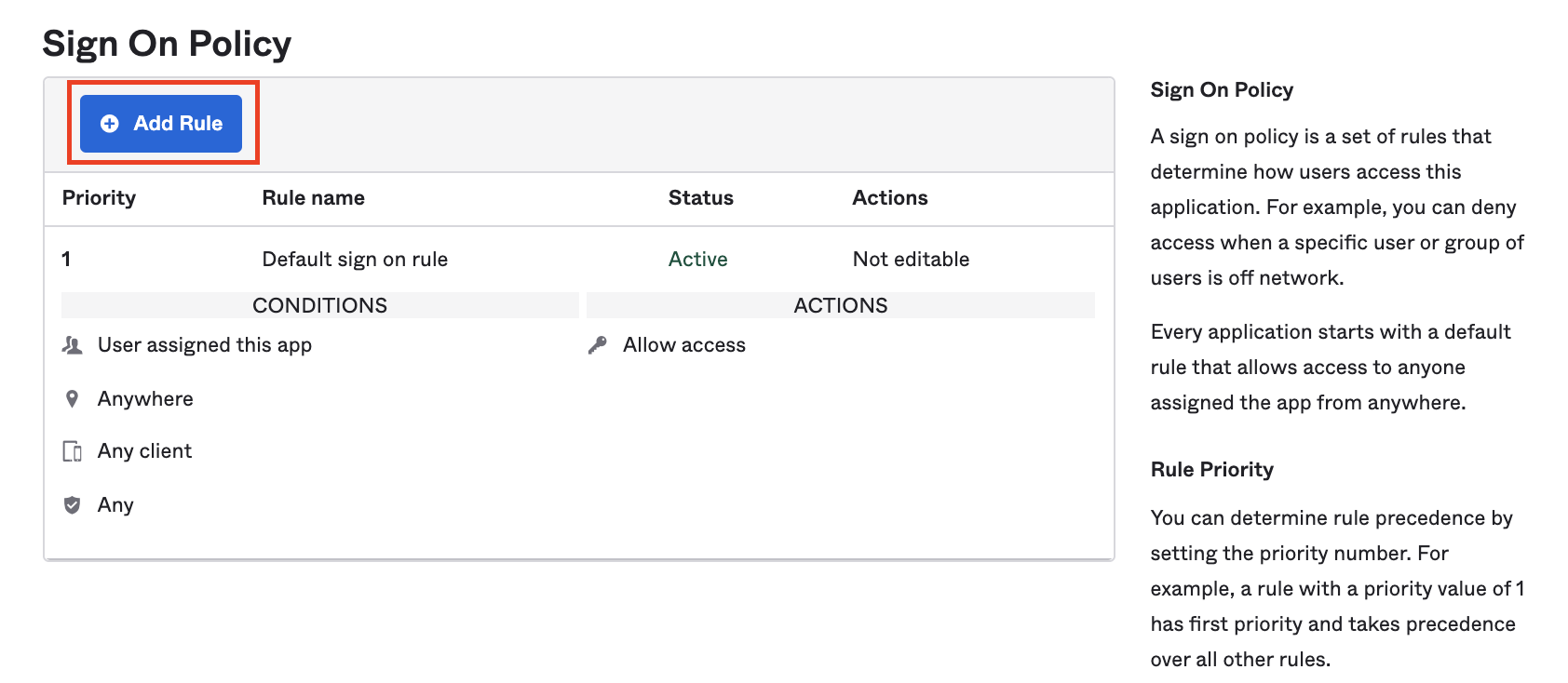Select the Status column header
The image size is (1568, 683).
(x=700, y=198)
